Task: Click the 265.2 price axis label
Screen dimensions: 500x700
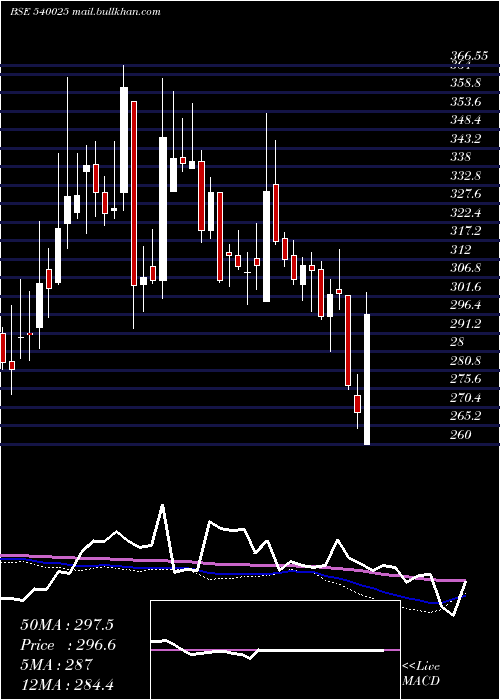Action: click(465, 417)
